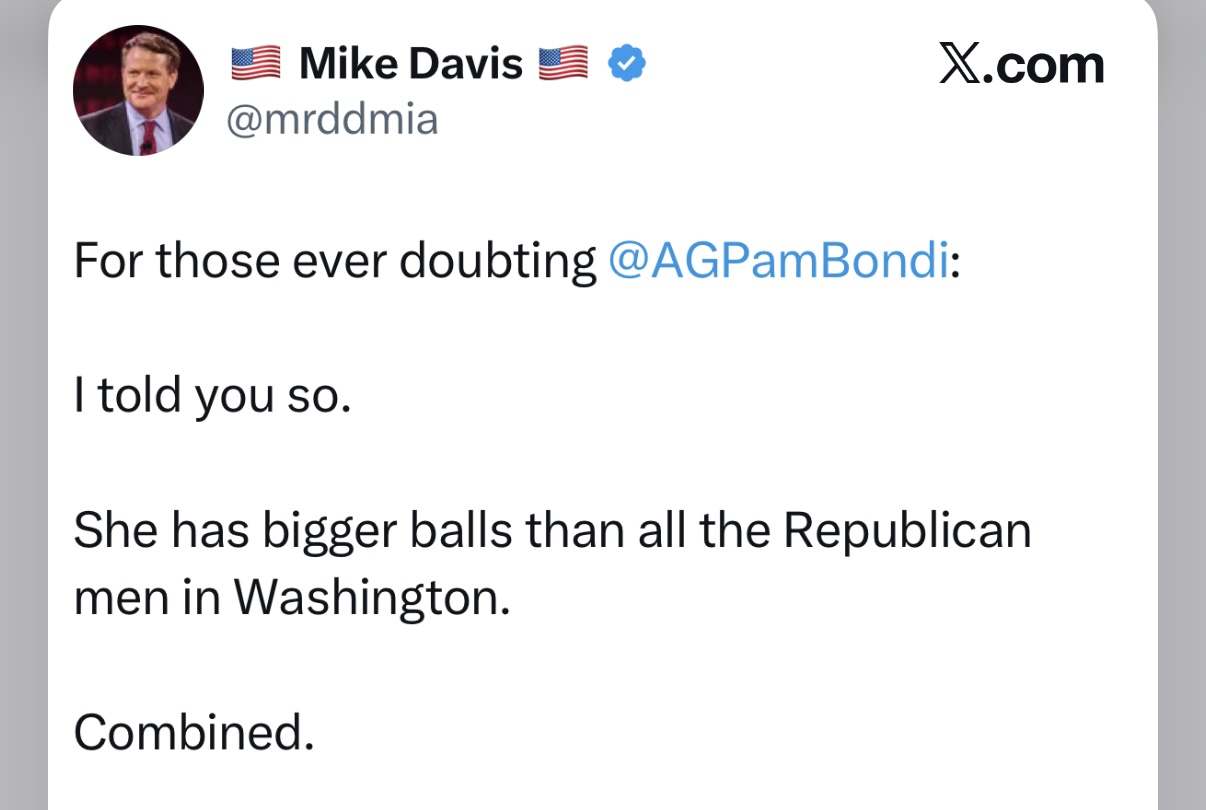This screenshot has height=810, width=1206.
Task: Open the Mike Davis display name
Action: (x=411, y=65)
